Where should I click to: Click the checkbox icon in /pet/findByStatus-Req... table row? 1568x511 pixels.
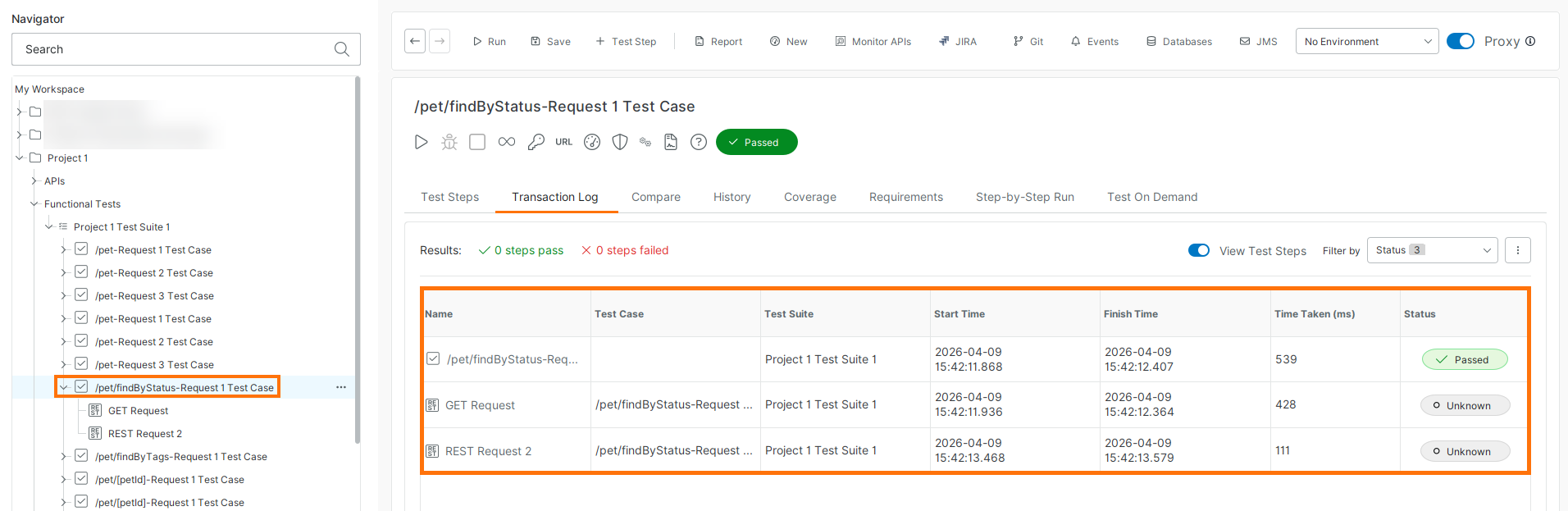pos(433,358)
